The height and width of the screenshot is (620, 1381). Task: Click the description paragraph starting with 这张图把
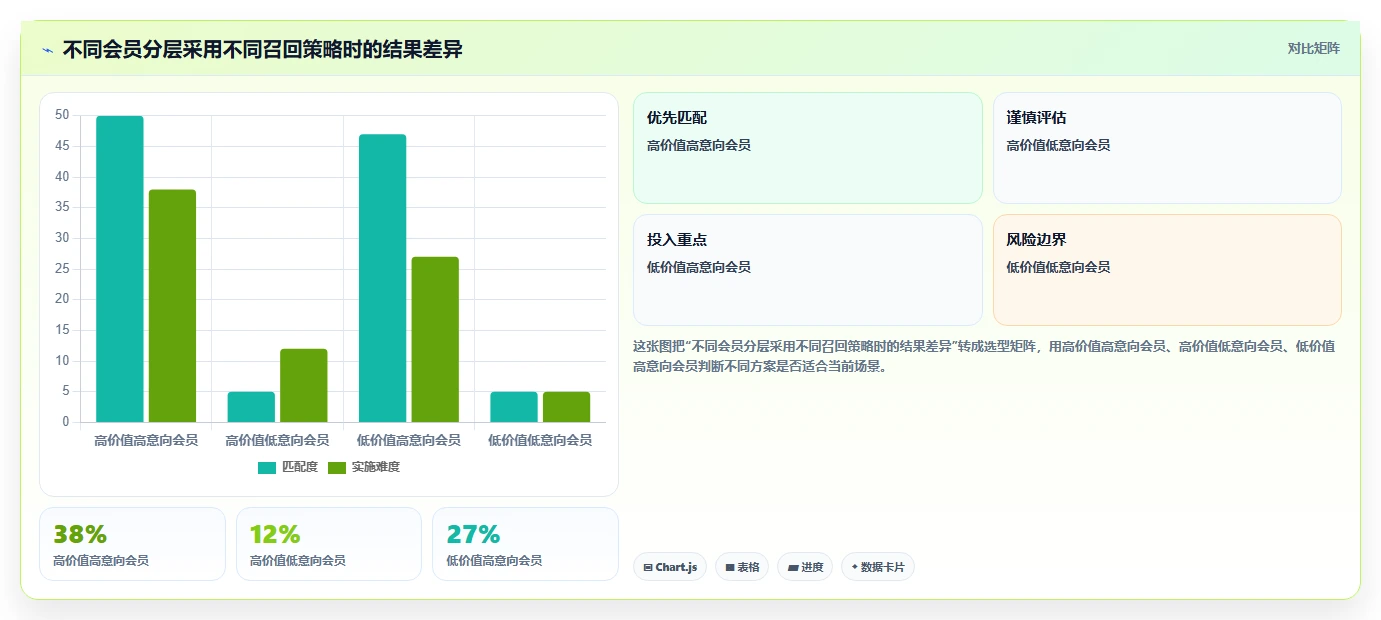coord(984,356)
